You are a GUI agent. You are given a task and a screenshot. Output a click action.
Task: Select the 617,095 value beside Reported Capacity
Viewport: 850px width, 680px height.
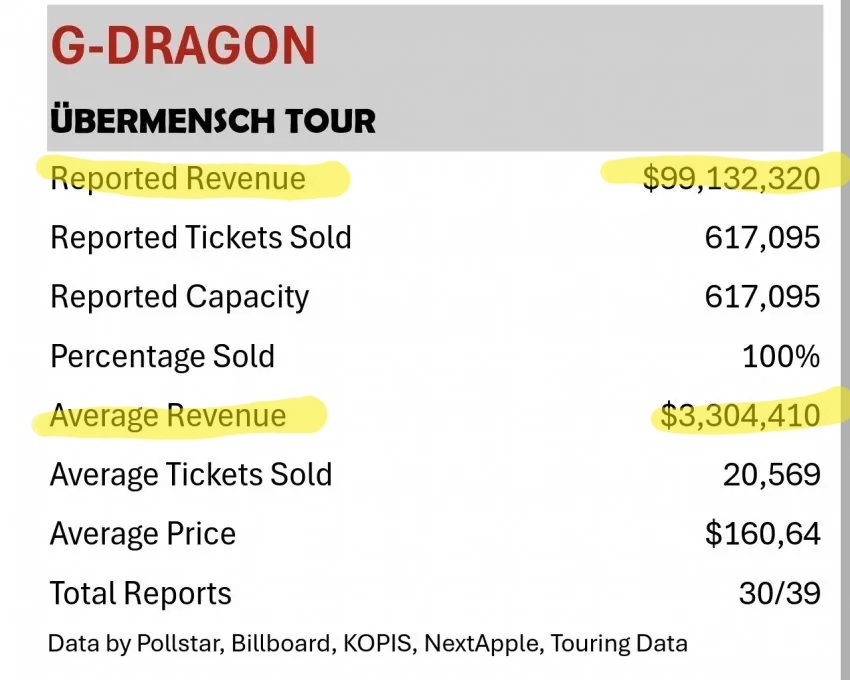coord(762,297)
